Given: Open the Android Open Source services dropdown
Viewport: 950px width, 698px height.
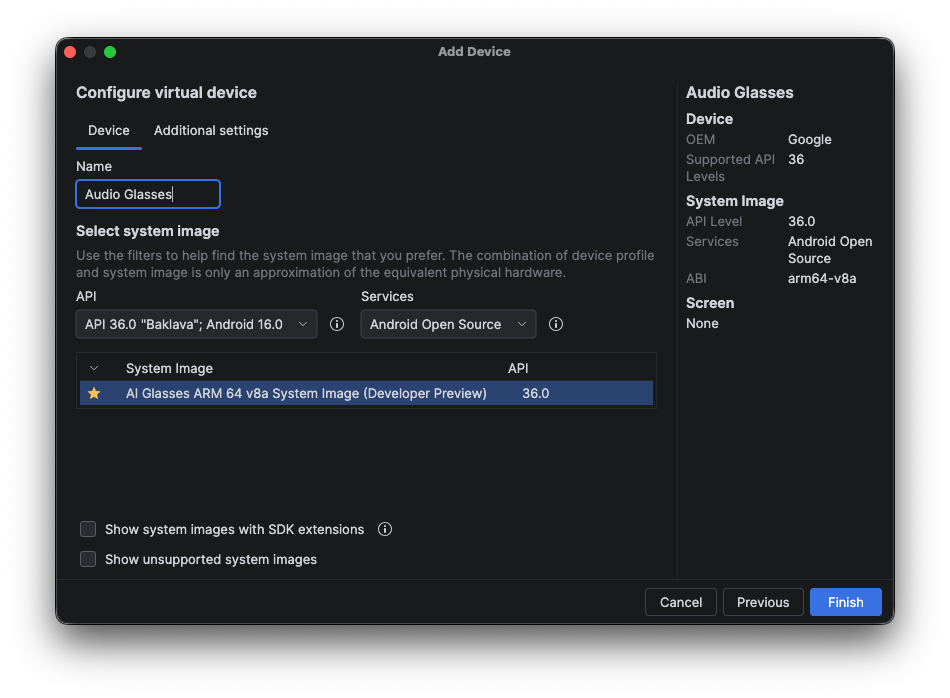Looking at the screenshot, I should (448, 324).
